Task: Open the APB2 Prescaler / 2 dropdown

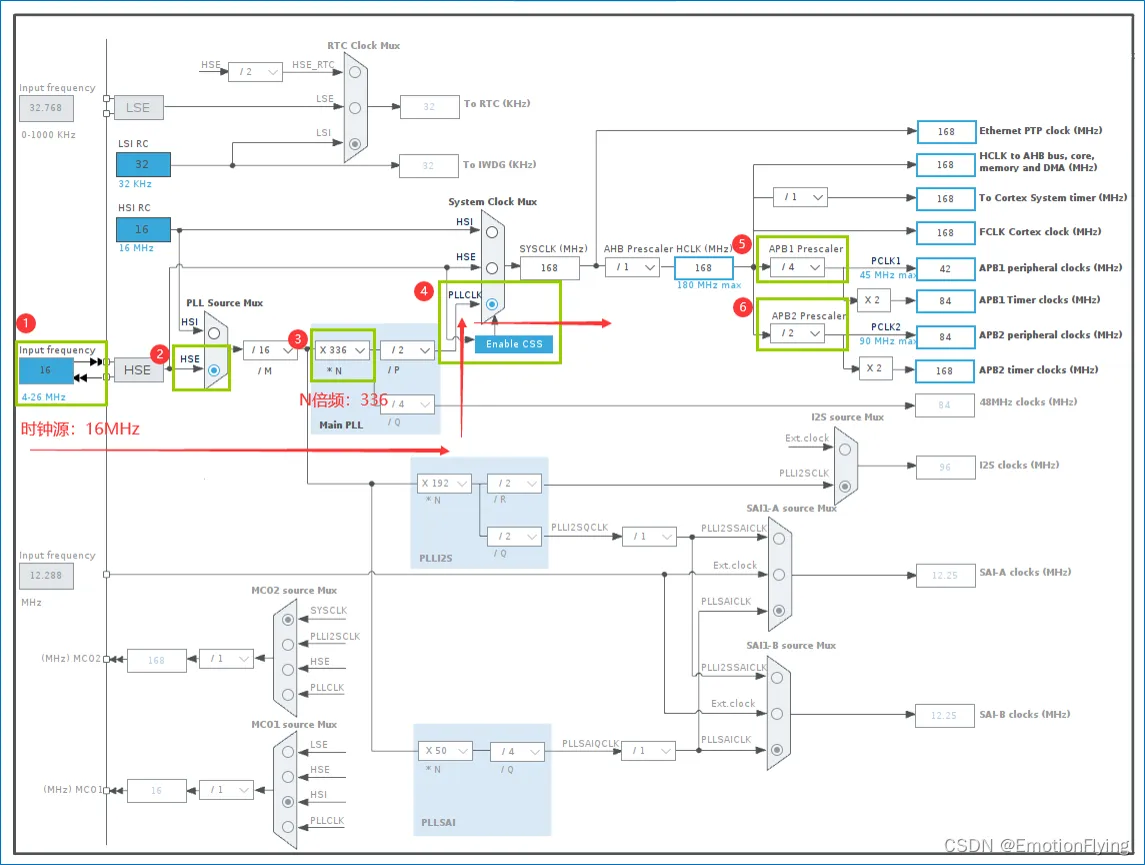Action: (798, 334)
